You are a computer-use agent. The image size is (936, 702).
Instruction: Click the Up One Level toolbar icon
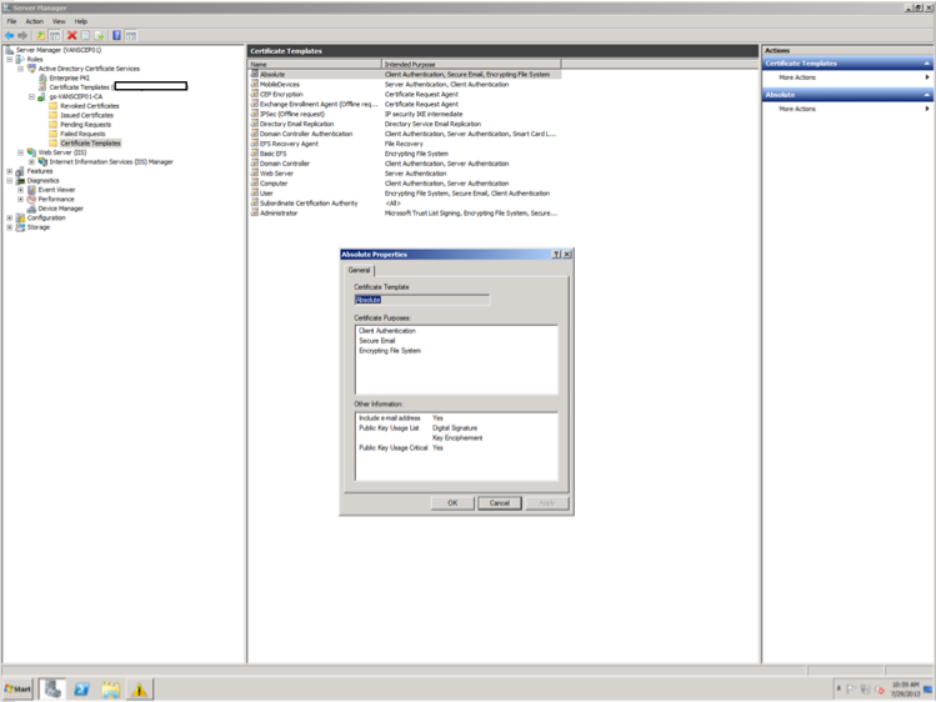coord(41,35)
